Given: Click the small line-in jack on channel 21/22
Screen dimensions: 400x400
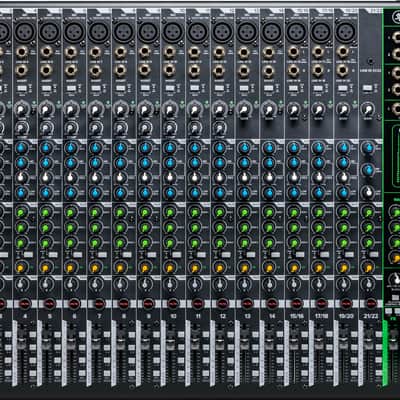Looking at the screenshot, I should [371, 61].
